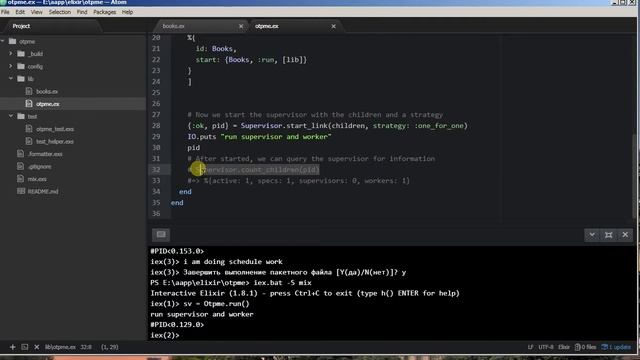Change the UTF-8 encoding
Image resolution: width=640 pixels, height=360 pixels.
click(x=546, y=347)
